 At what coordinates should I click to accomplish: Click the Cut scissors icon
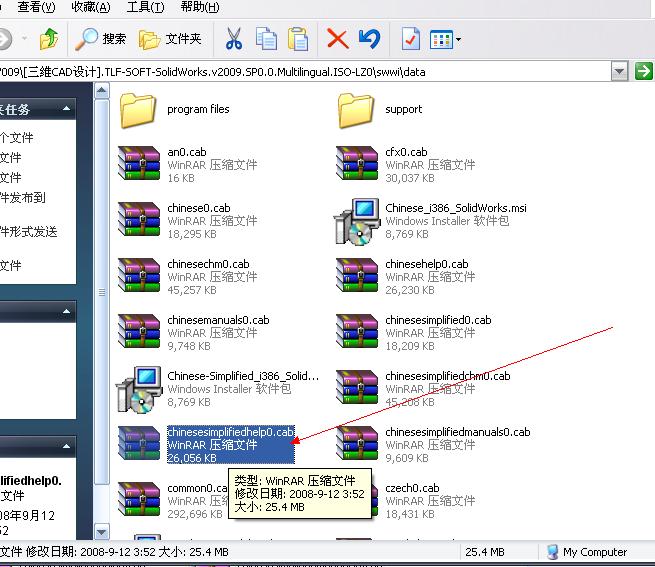(234, 39)
